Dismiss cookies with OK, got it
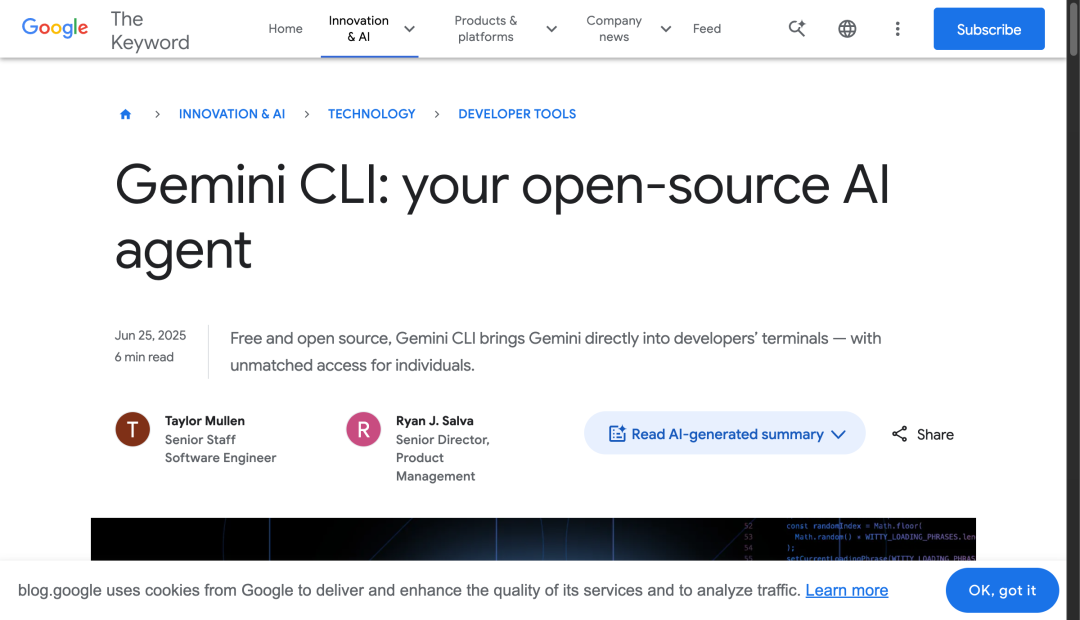1080x620 pixels. click(1002, 590)
